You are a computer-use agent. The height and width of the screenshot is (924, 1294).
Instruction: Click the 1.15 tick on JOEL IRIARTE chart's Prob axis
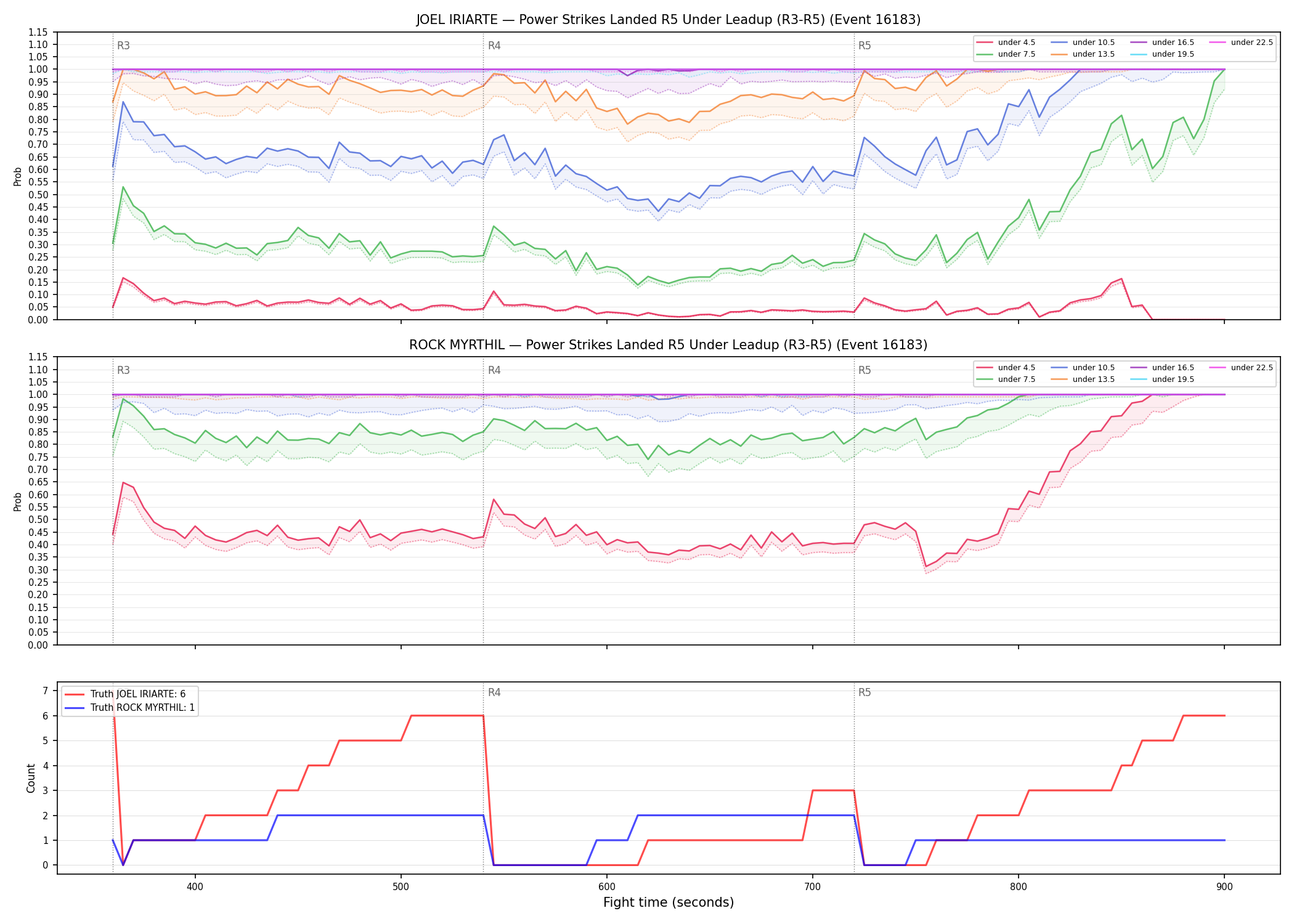point(38,32)
